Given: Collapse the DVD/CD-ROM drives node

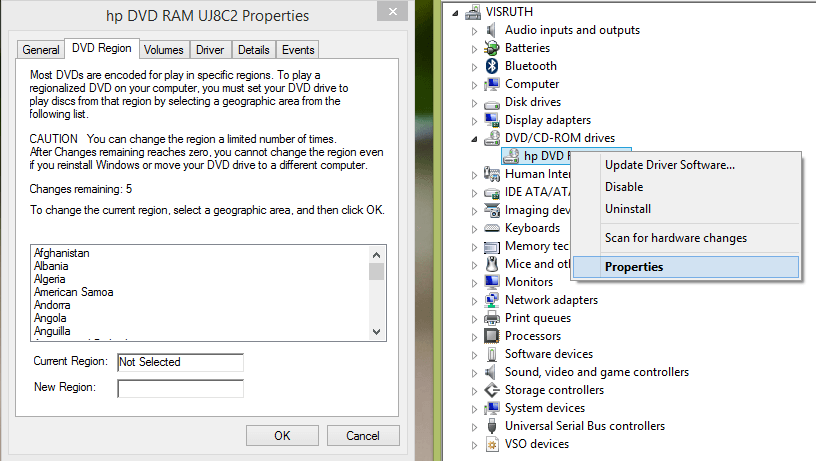Looking at the screenshot, I should pos(474,139).
